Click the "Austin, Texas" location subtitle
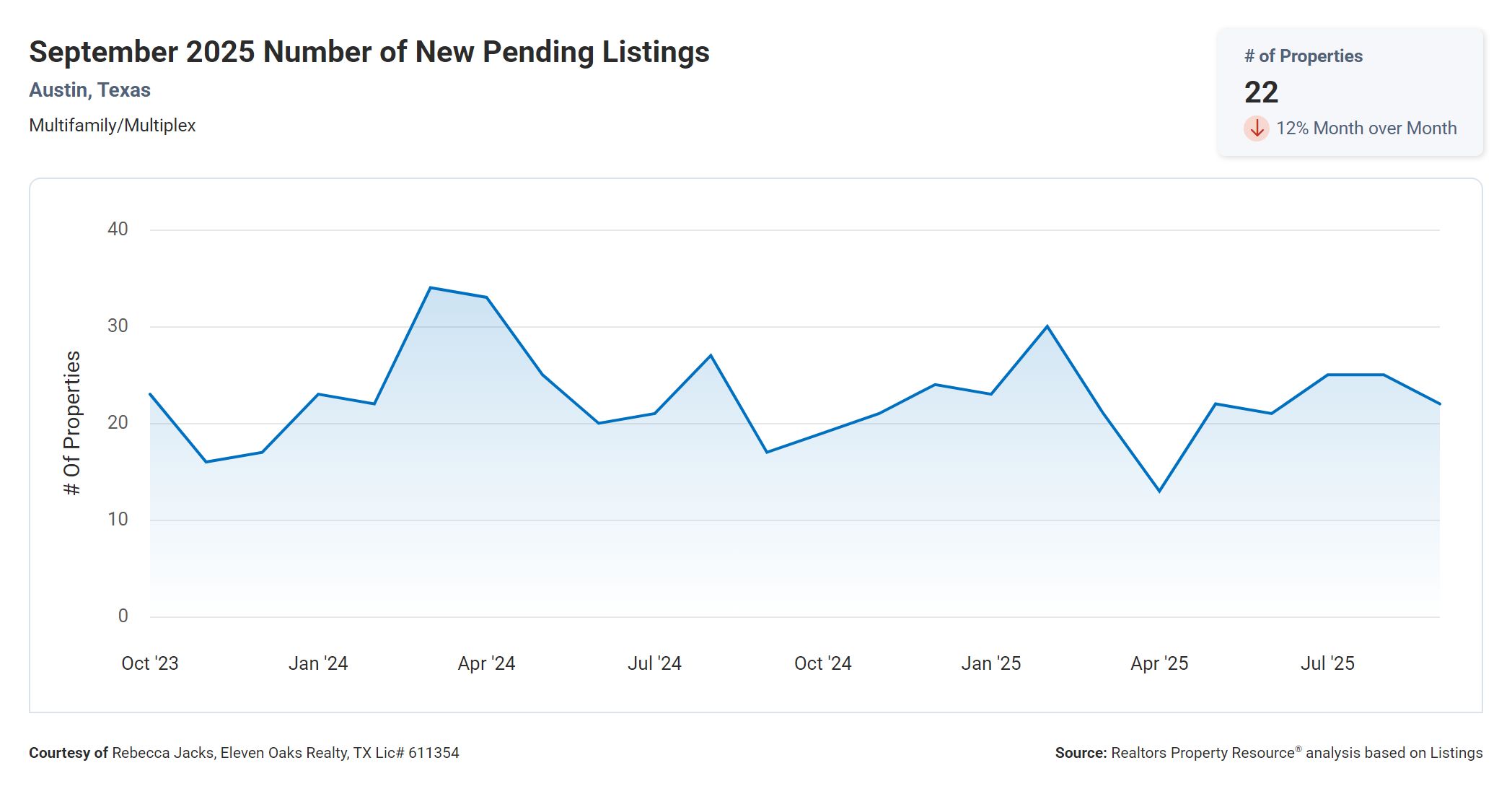Image resolution: width=1512 pixels, height=794 pixels. (x=89, y=90)
